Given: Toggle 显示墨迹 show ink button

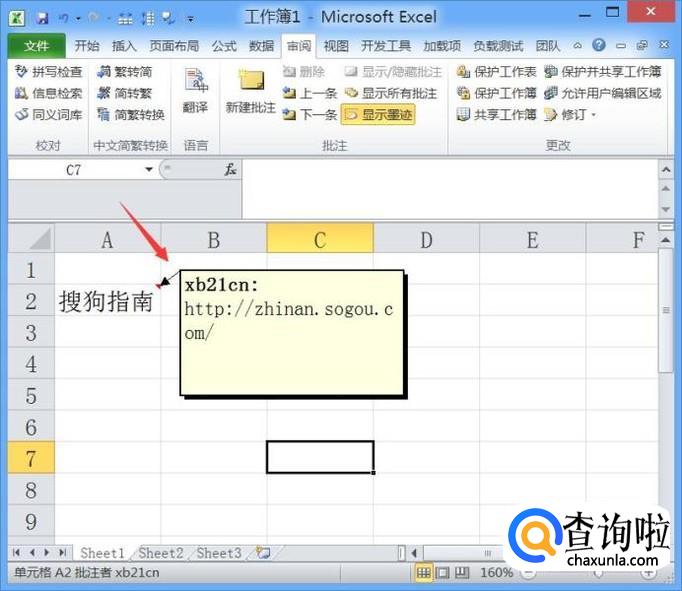Looking at the screenshot, I should click(378, 115).
